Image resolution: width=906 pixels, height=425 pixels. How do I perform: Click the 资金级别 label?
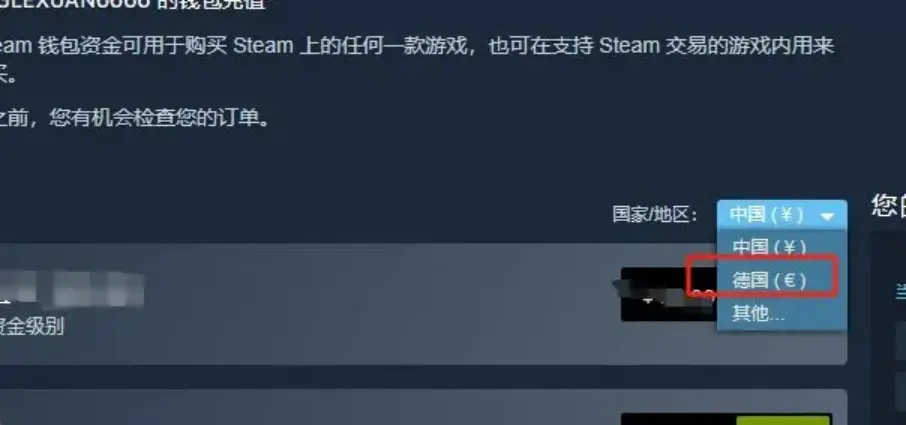point(32,327)
